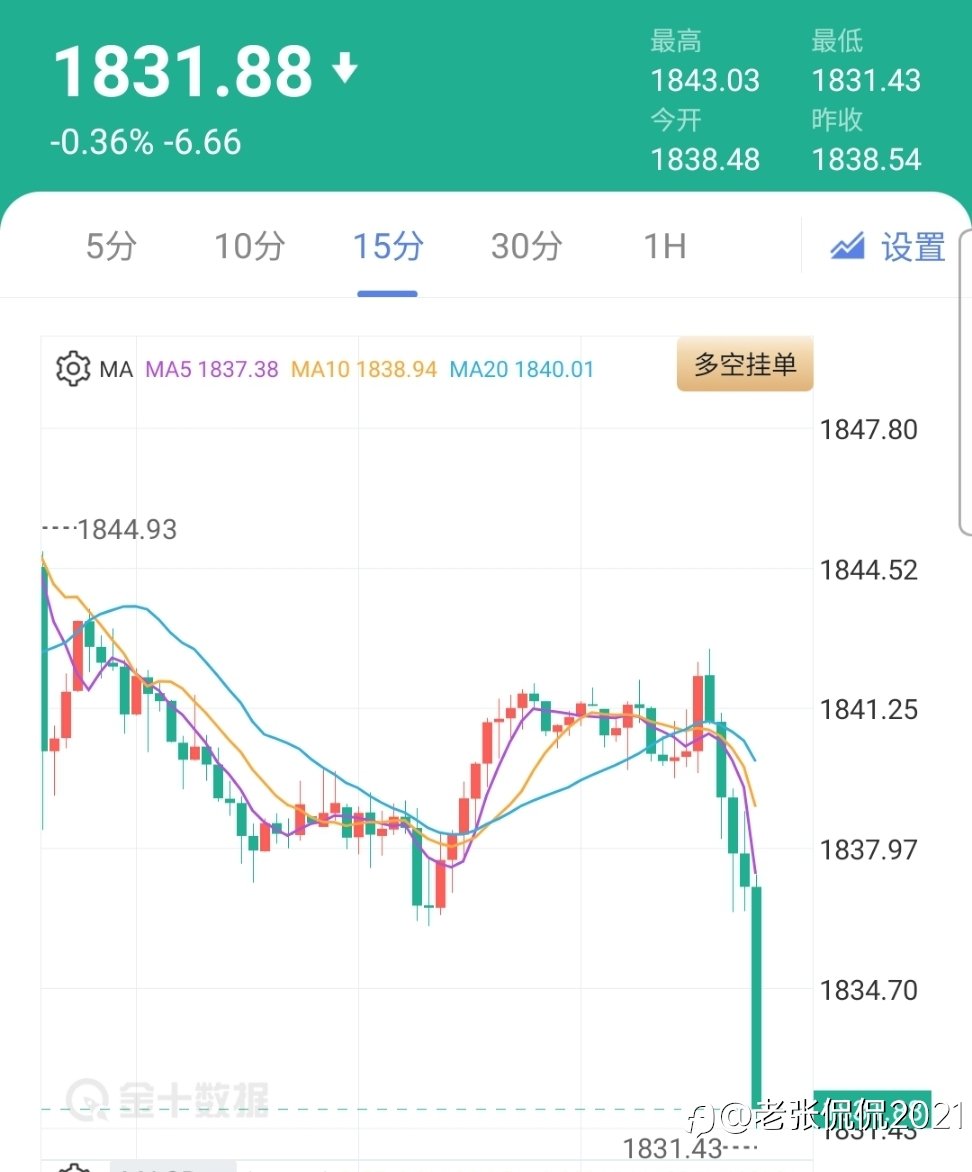The width and height of the screenshot is (972, 1172).
Task: Select the 10分 timeframe tab
Action: pos(250,246)
